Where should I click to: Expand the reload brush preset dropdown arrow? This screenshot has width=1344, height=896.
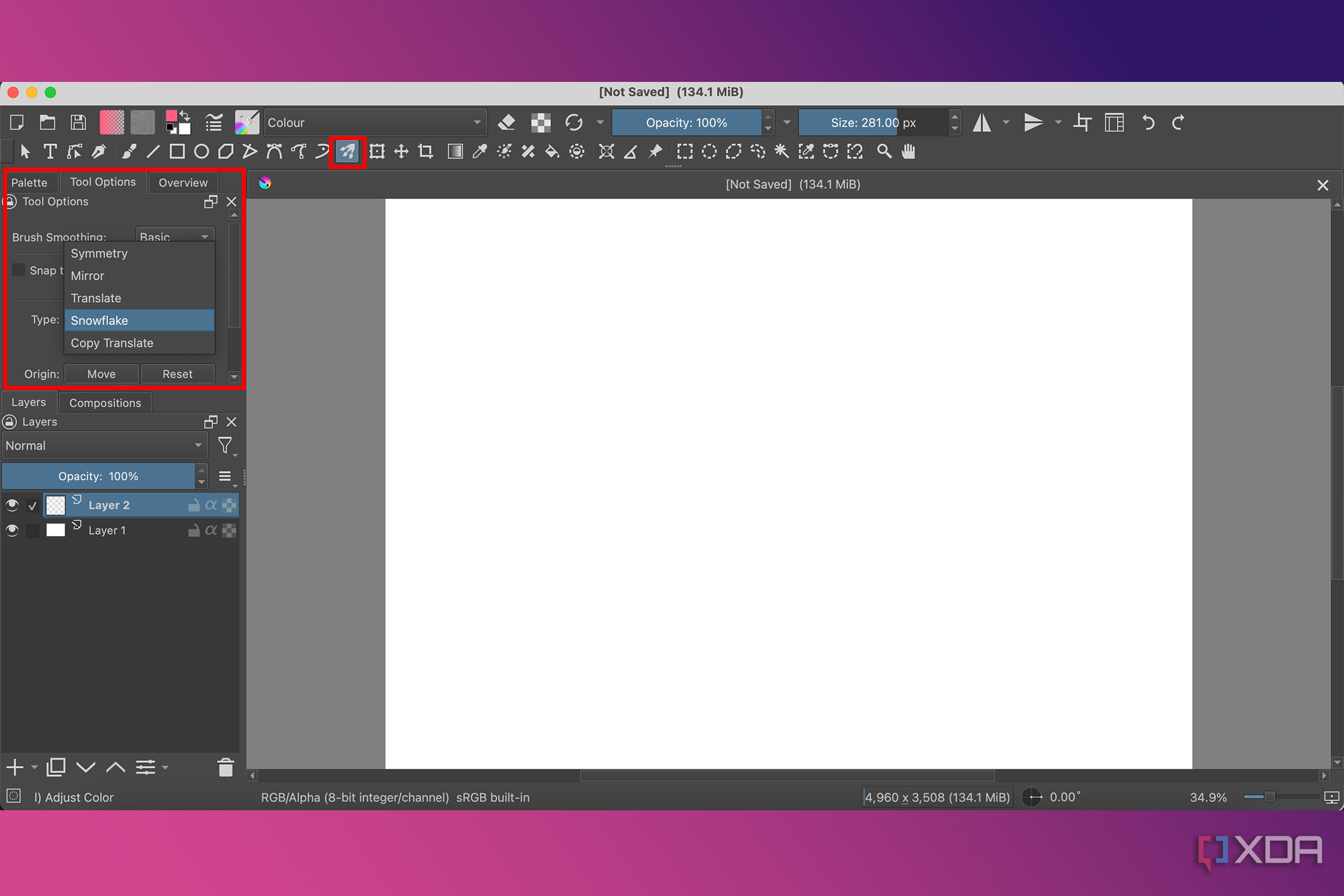(x=600, y=122)
